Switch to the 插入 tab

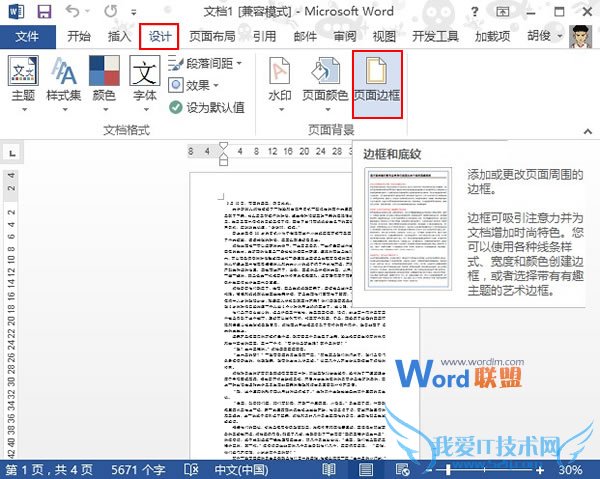pyautogui.click(x=119, y=36)
